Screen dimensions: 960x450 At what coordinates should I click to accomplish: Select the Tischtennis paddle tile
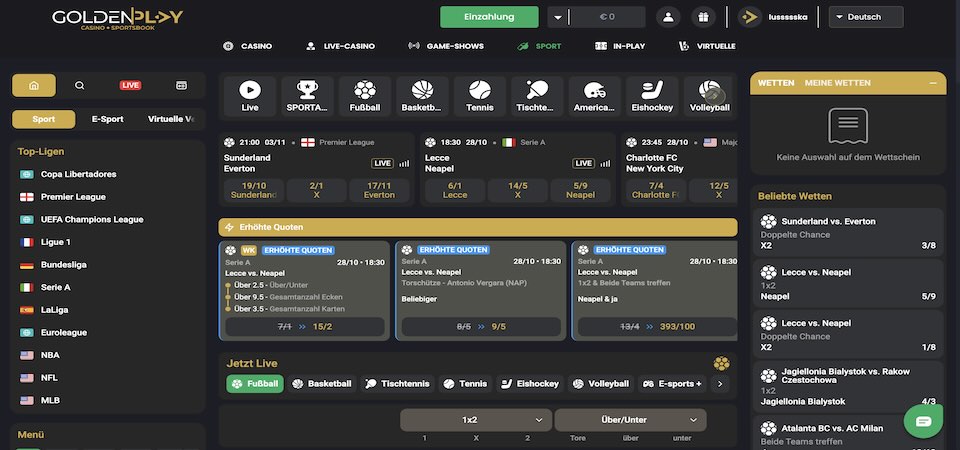[x=537, y=96]
